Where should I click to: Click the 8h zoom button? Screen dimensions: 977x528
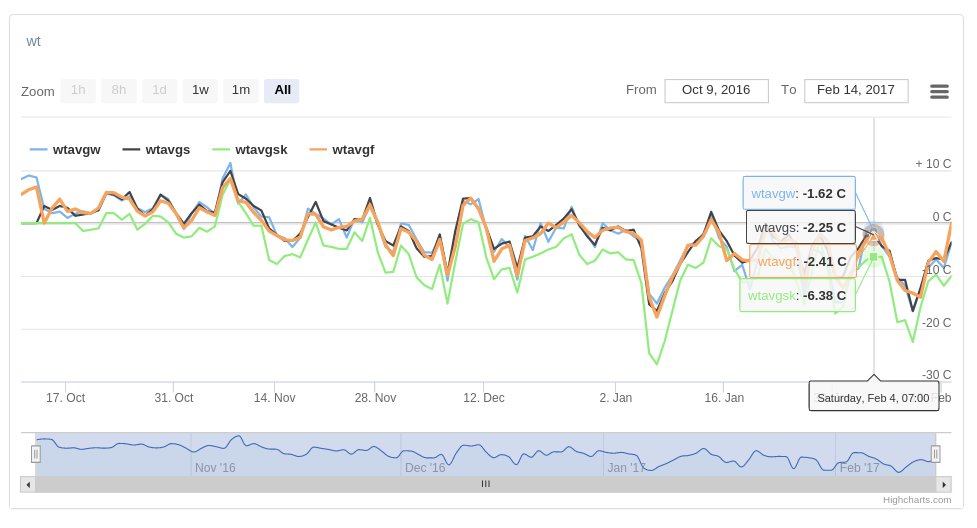[119, 90]
